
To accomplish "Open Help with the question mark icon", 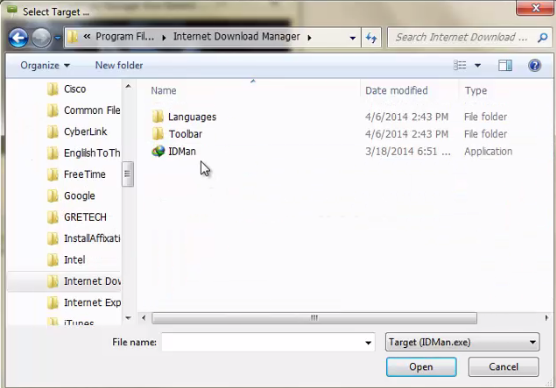I will (x=534, y=65).
